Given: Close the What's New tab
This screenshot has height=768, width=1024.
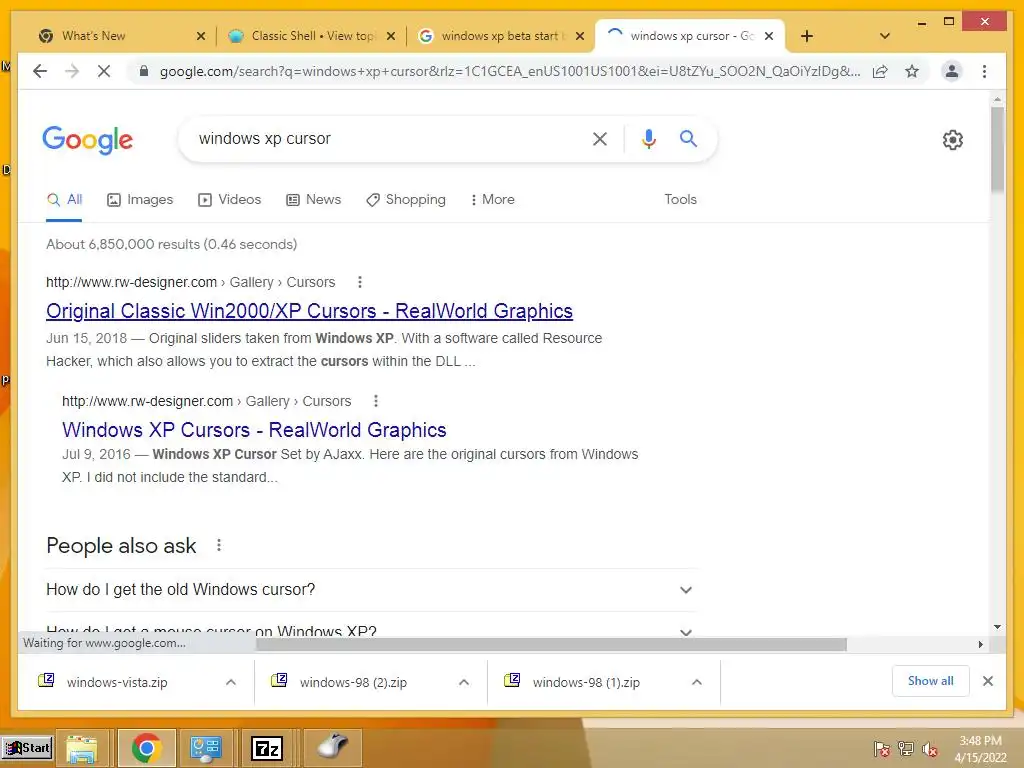Looking at the screenshot, I should [x=201, y=36].
